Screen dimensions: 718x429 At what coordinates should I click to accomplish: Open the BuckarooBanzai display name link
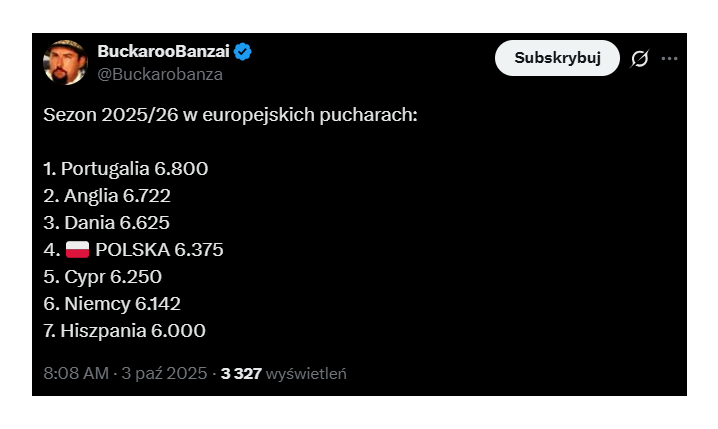163,53
